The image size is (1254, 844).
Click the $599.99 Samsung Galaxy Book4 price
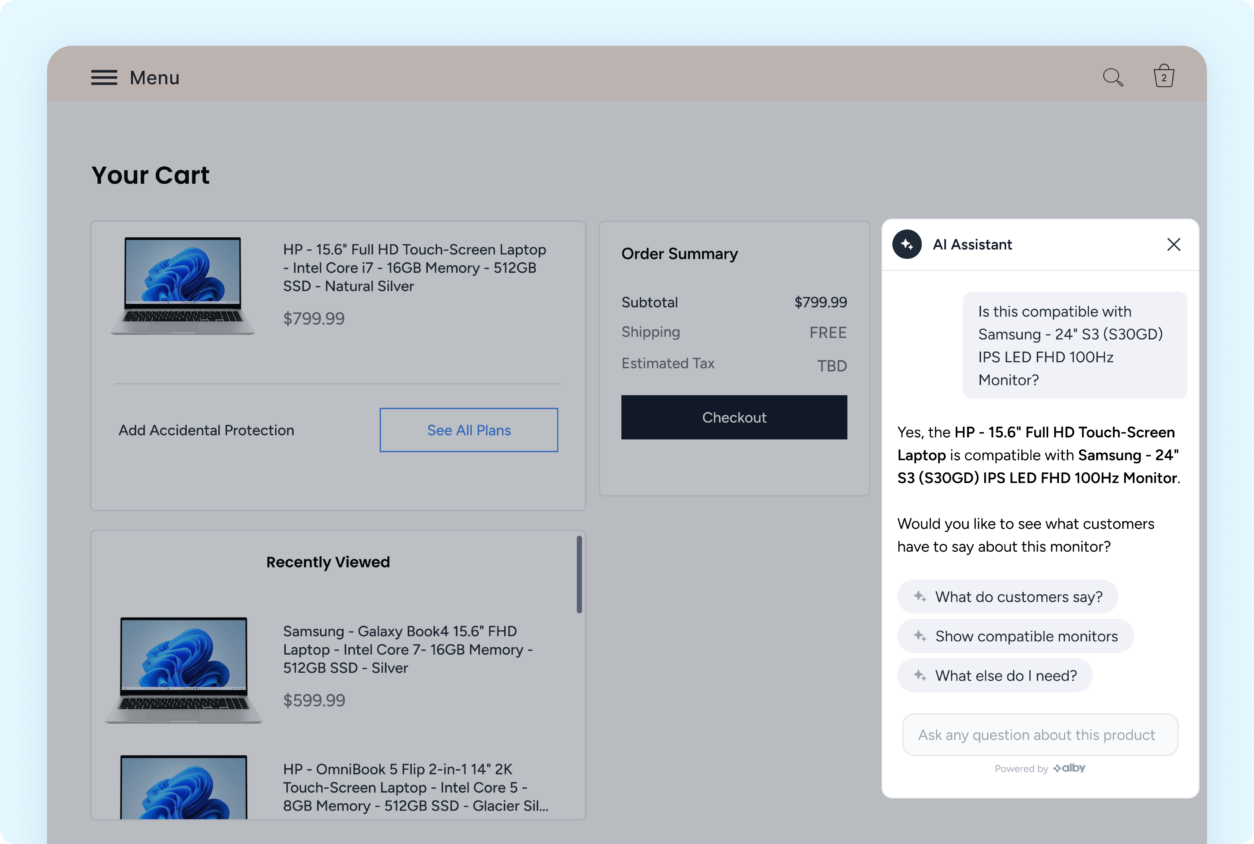[x=314, y=701]
